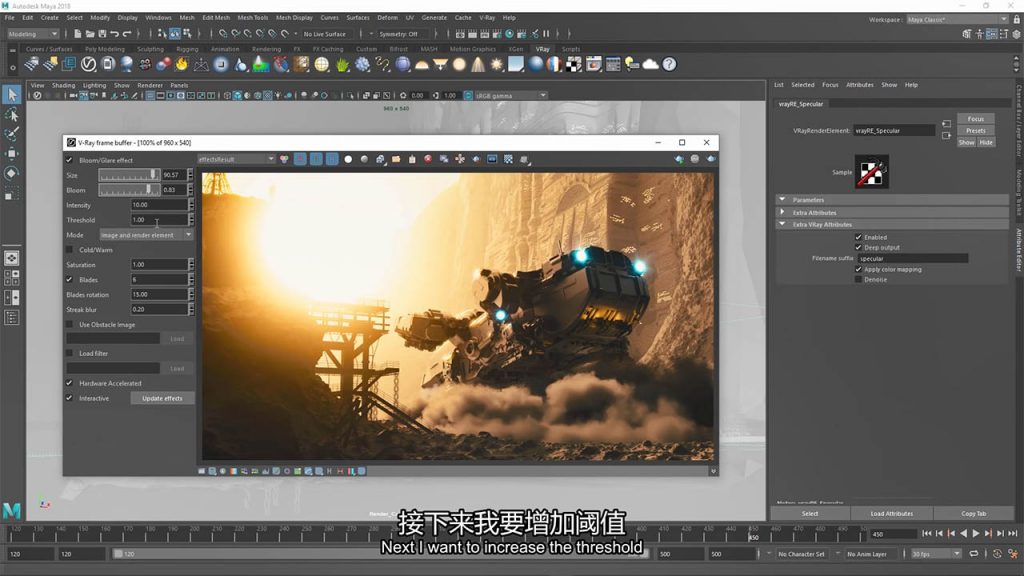1024x576 pixels.
Task: Create a new scene with blank page icon
Action: pos(78,33)
